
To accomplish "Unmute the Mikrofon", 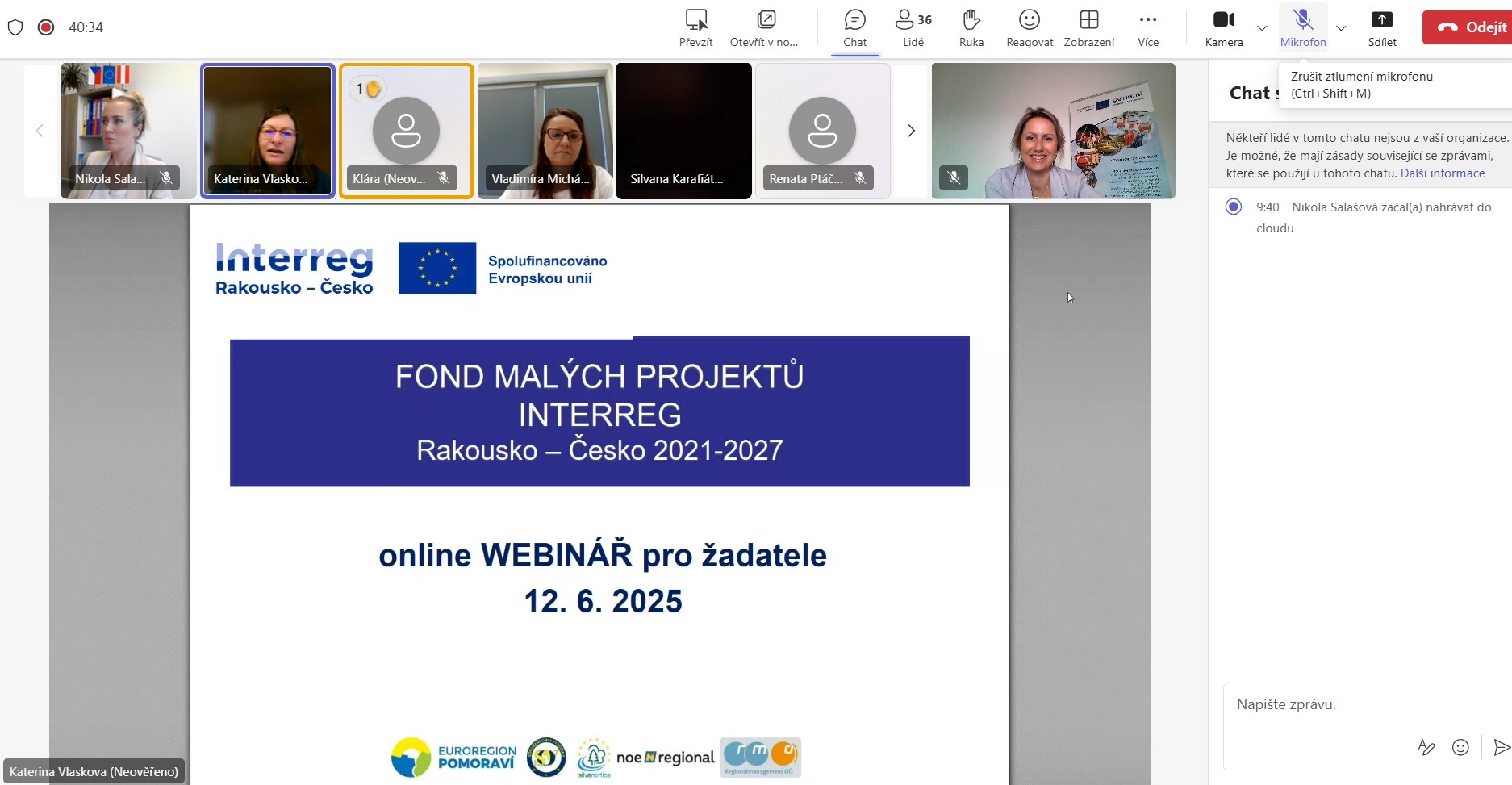I will (1302, 27).
